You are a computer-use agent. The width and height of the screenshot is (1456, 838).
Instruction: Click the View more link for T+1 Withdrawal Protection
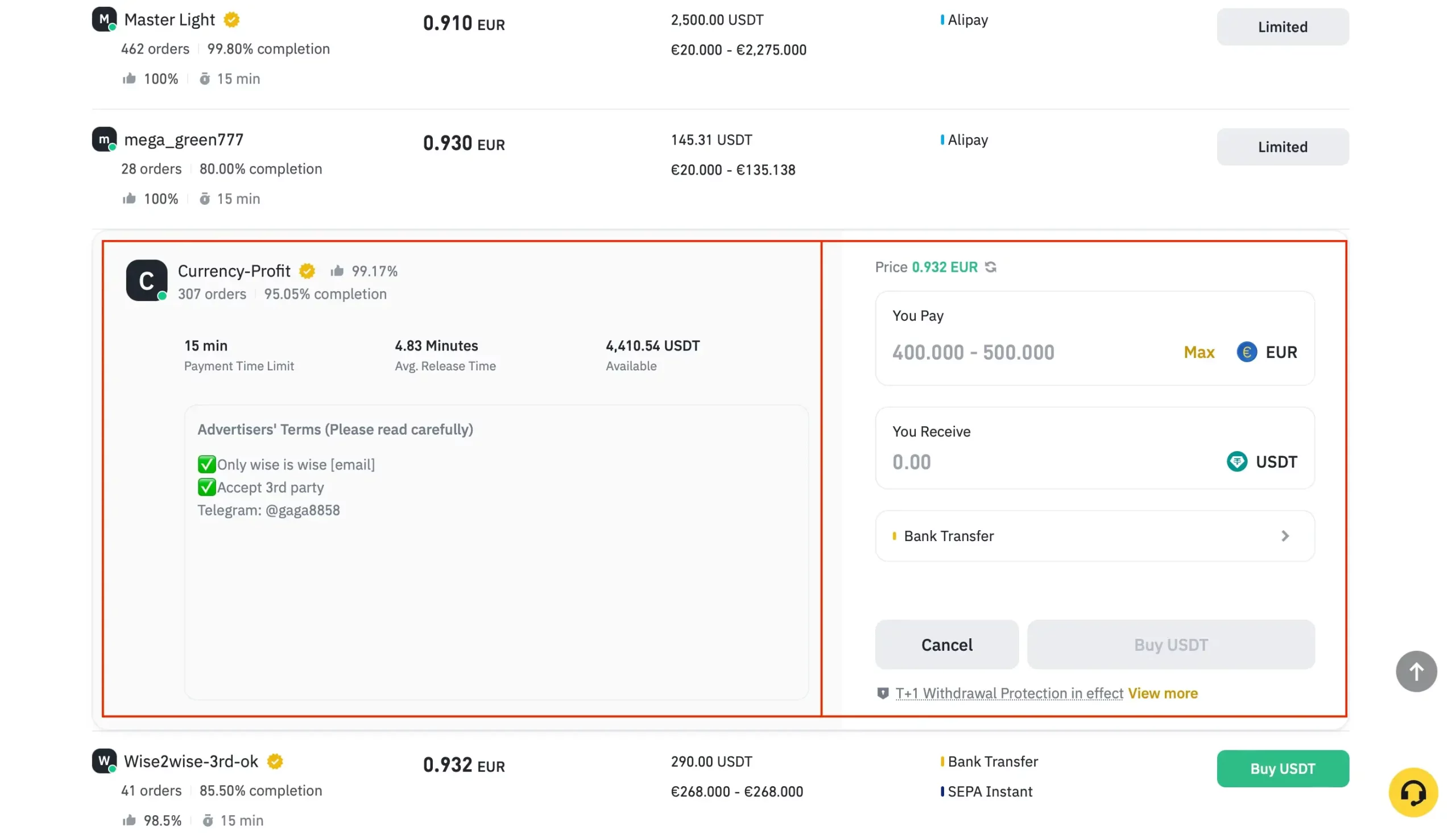1163,693
